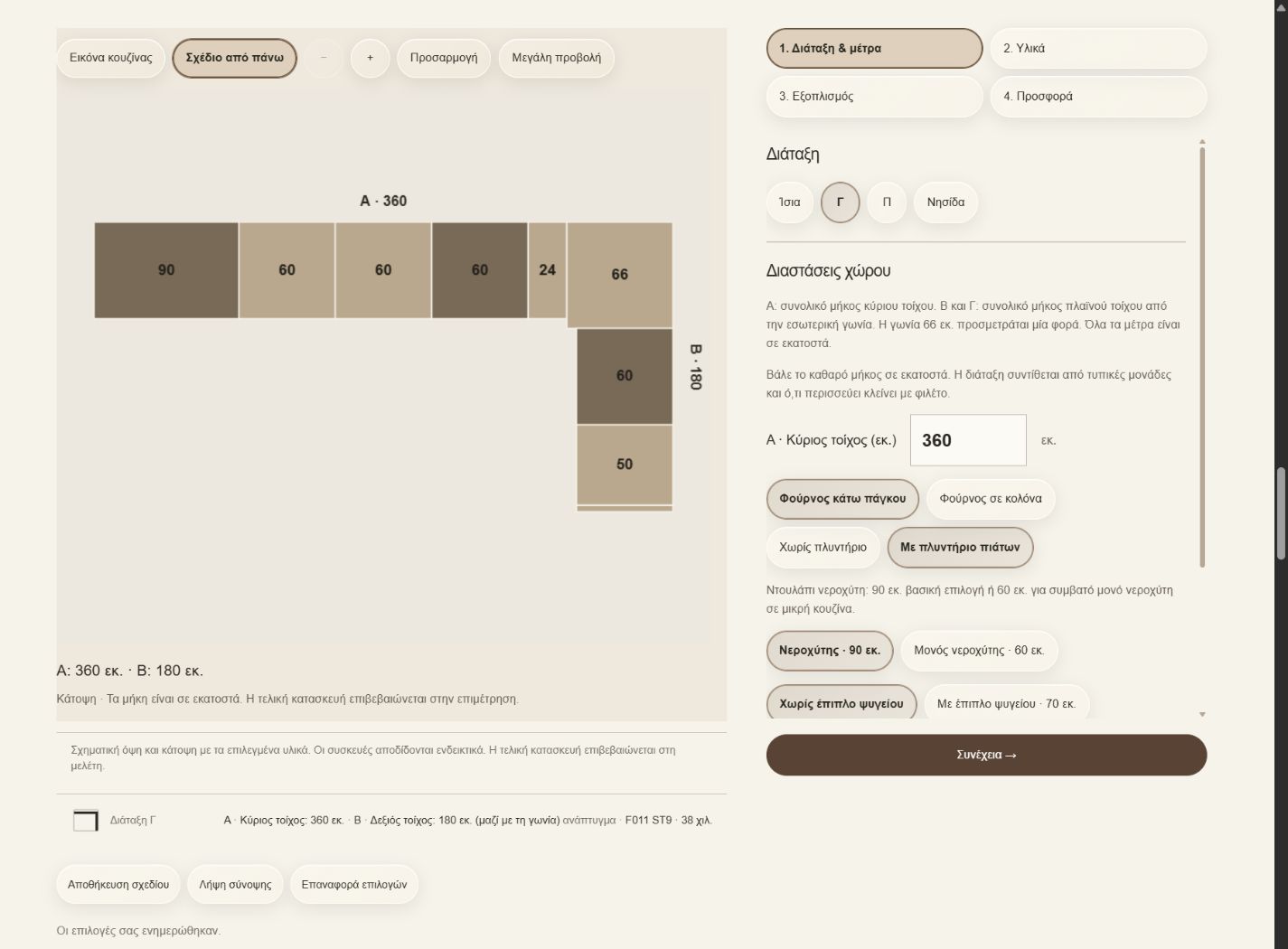Click the 'A · 360' wall label
1288x949 pixels.
coord(383,201)
